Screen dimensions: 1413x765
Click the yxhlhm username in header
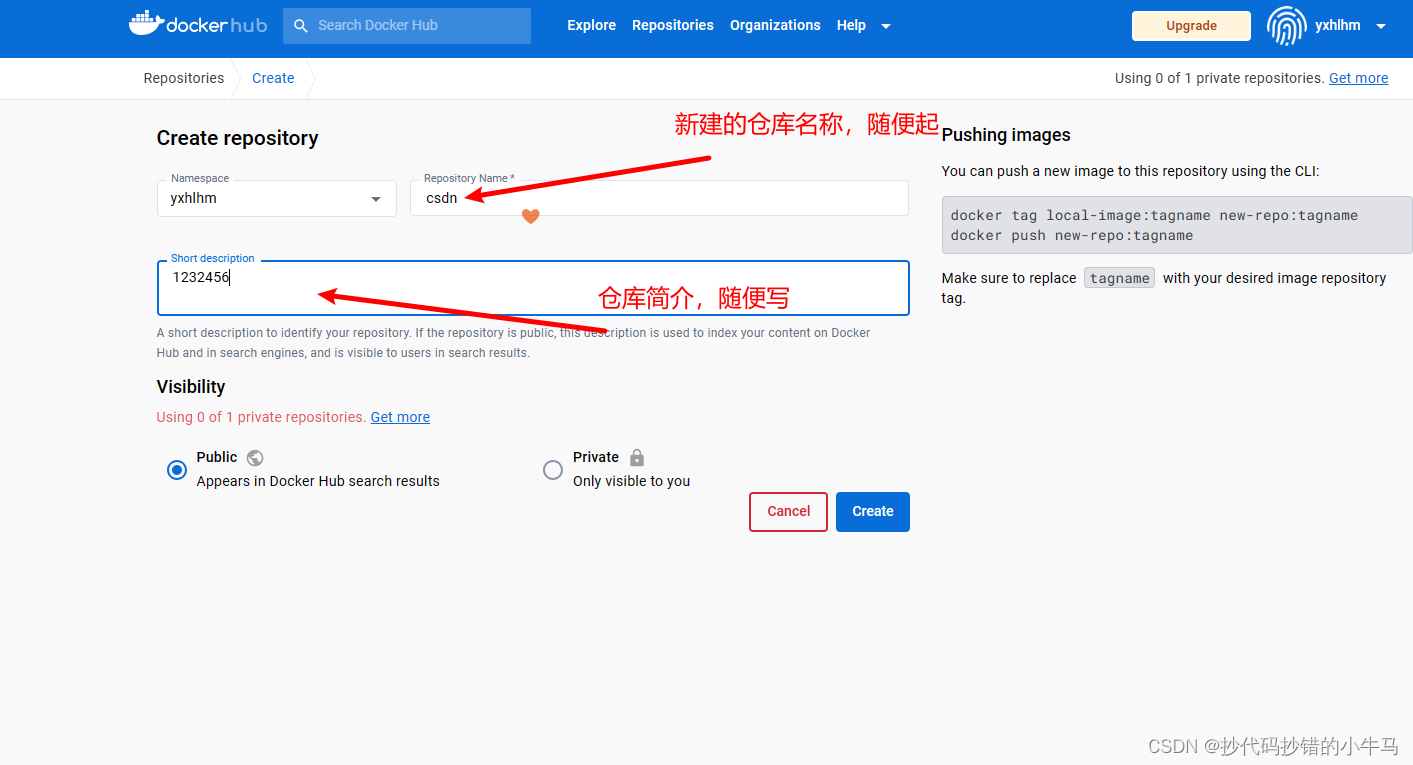(1337, 25)
